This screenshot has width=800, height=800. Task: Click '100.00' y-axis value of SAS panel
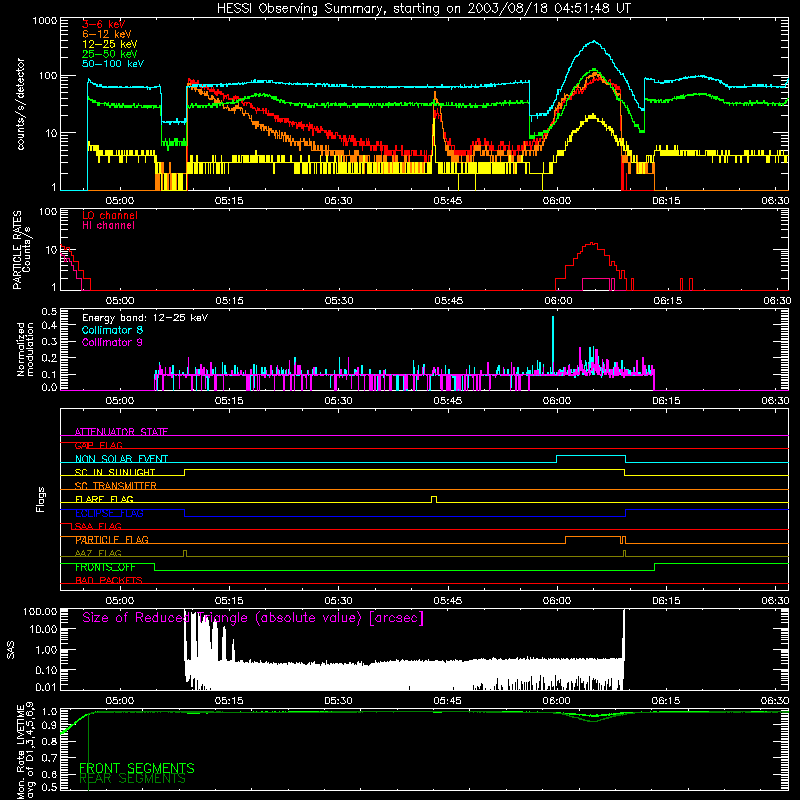click(x=40, y=611)
